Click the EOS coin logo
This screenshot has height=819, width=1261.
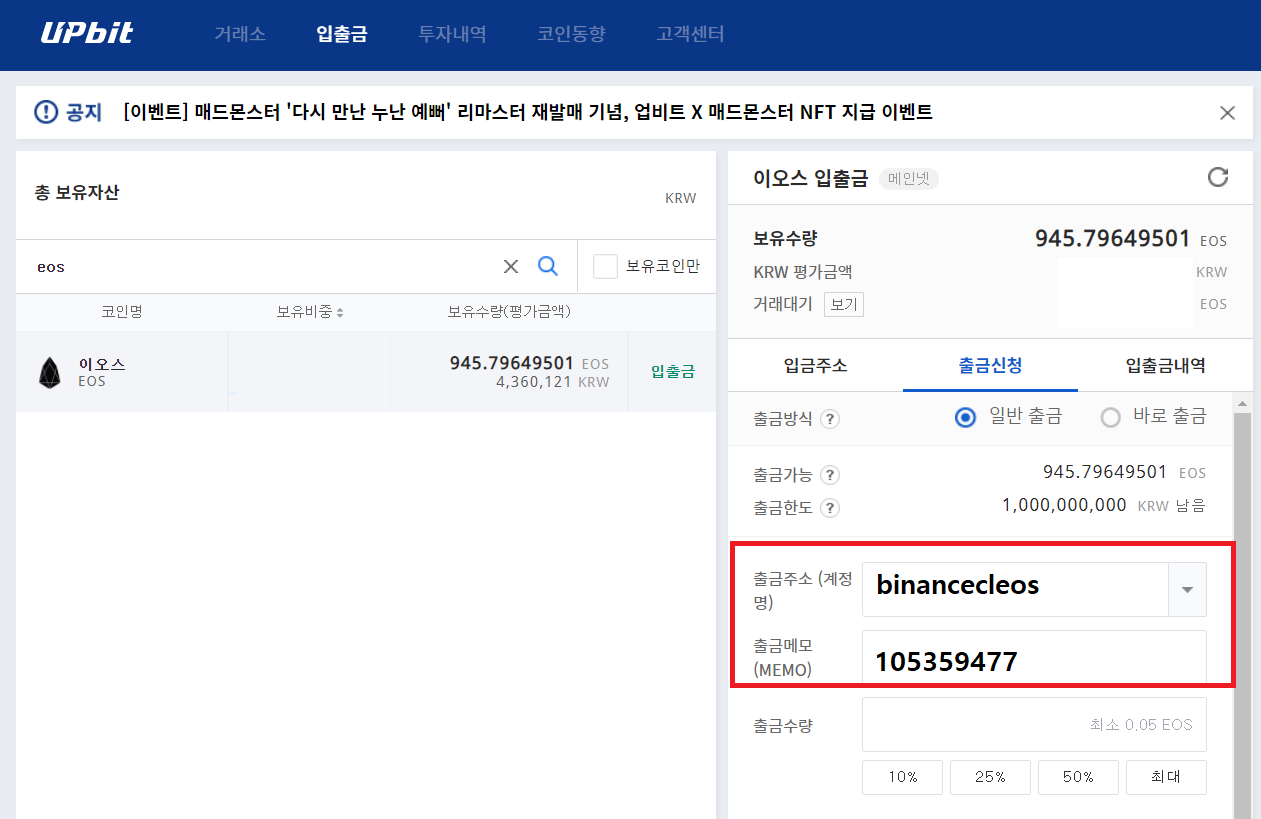tap(50, 372)
